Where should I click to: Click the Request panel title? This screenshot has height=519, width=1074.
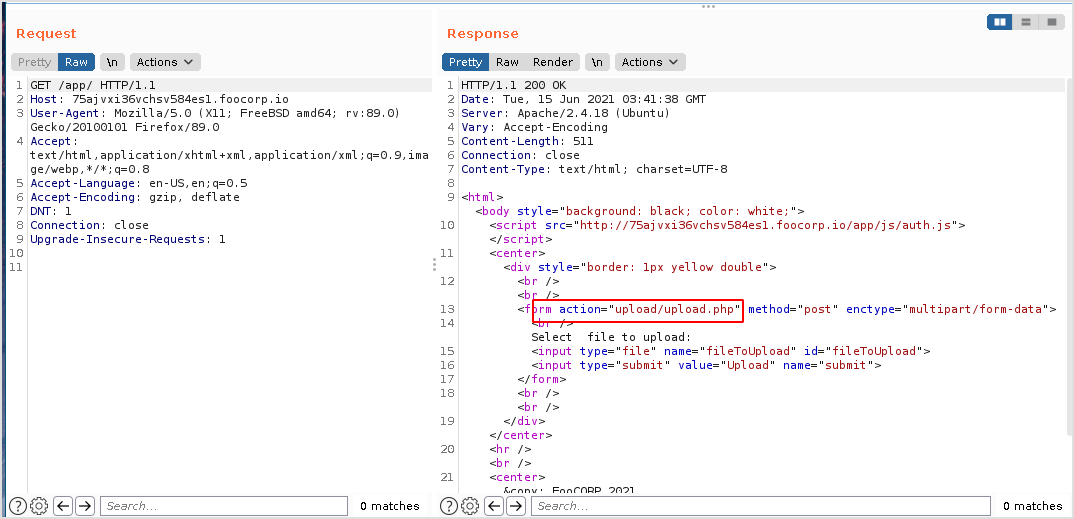[x=46, y=34]
